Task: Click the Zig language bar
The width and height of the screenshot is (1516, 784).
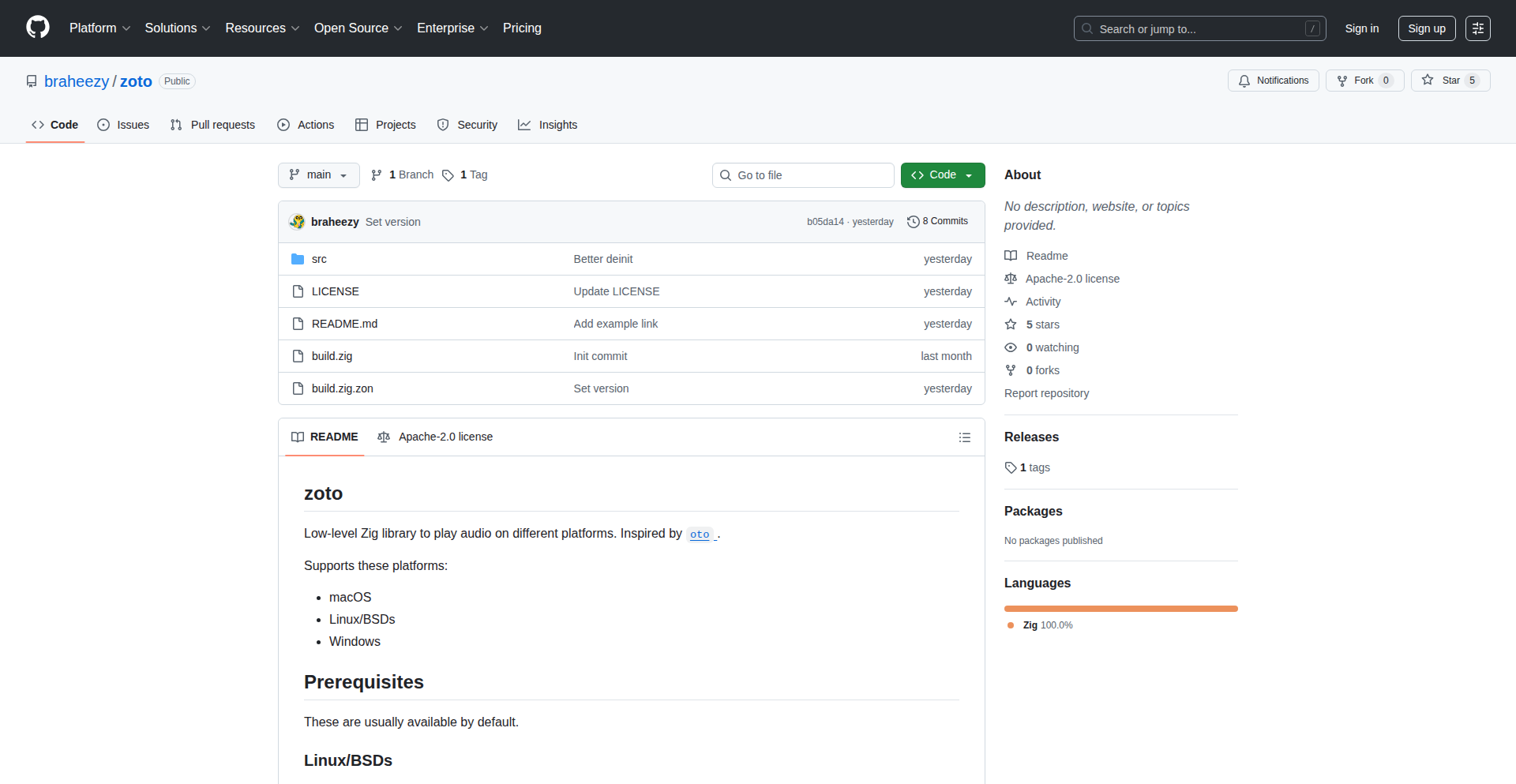Action: coord(1120,609)
